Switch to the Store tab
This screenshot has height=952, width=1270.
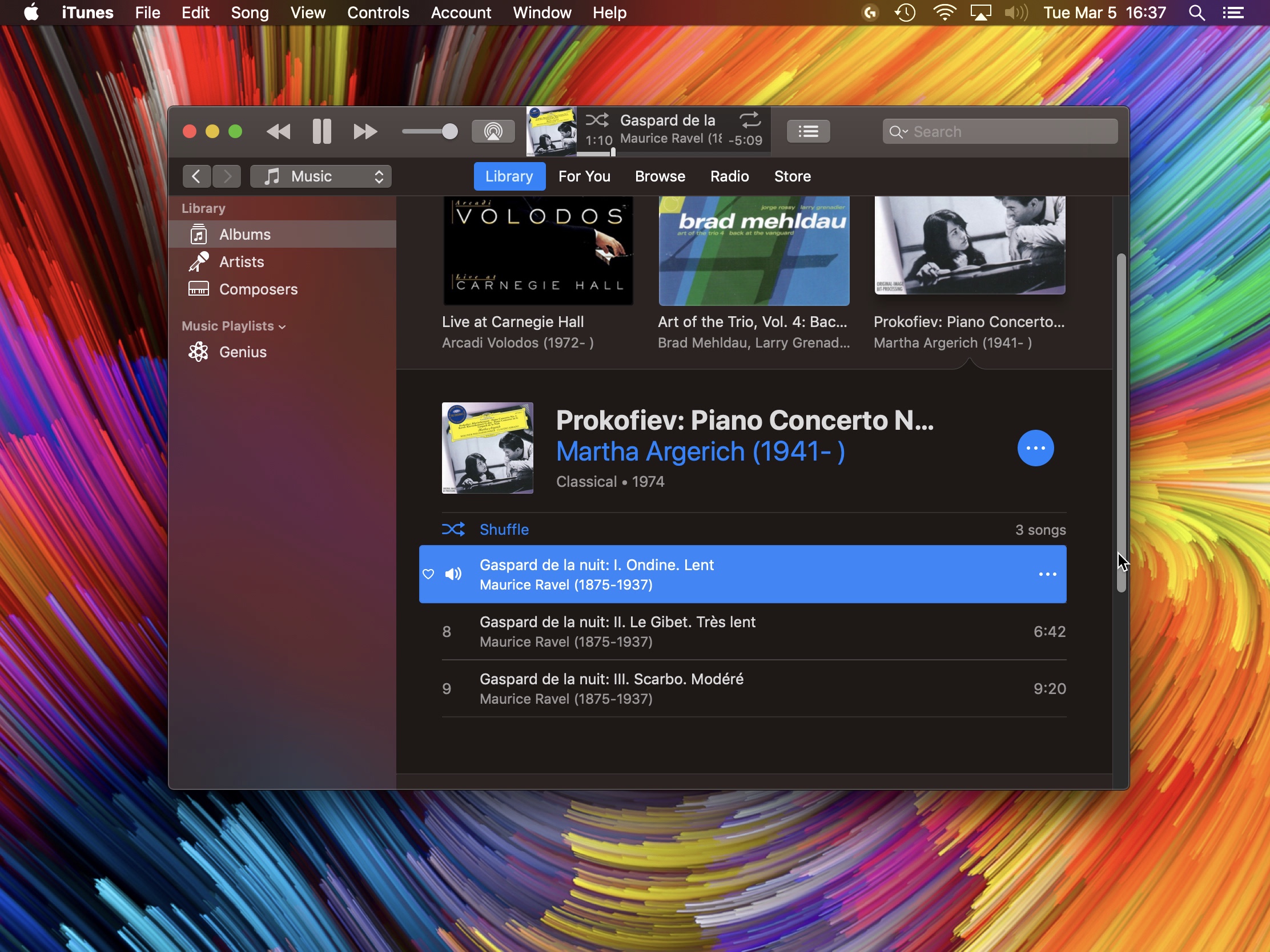pos(791,176)
